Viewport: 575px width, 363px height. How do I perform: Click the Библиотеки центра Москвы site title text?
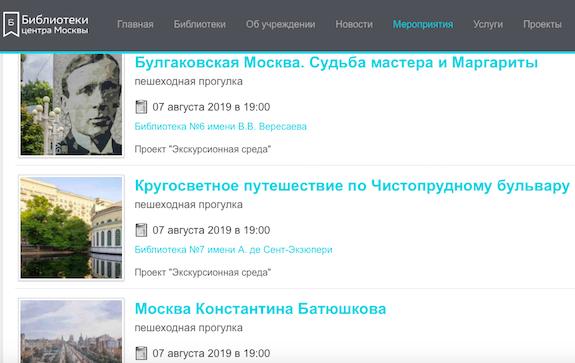pyautogui.click(x=55, y=24)
